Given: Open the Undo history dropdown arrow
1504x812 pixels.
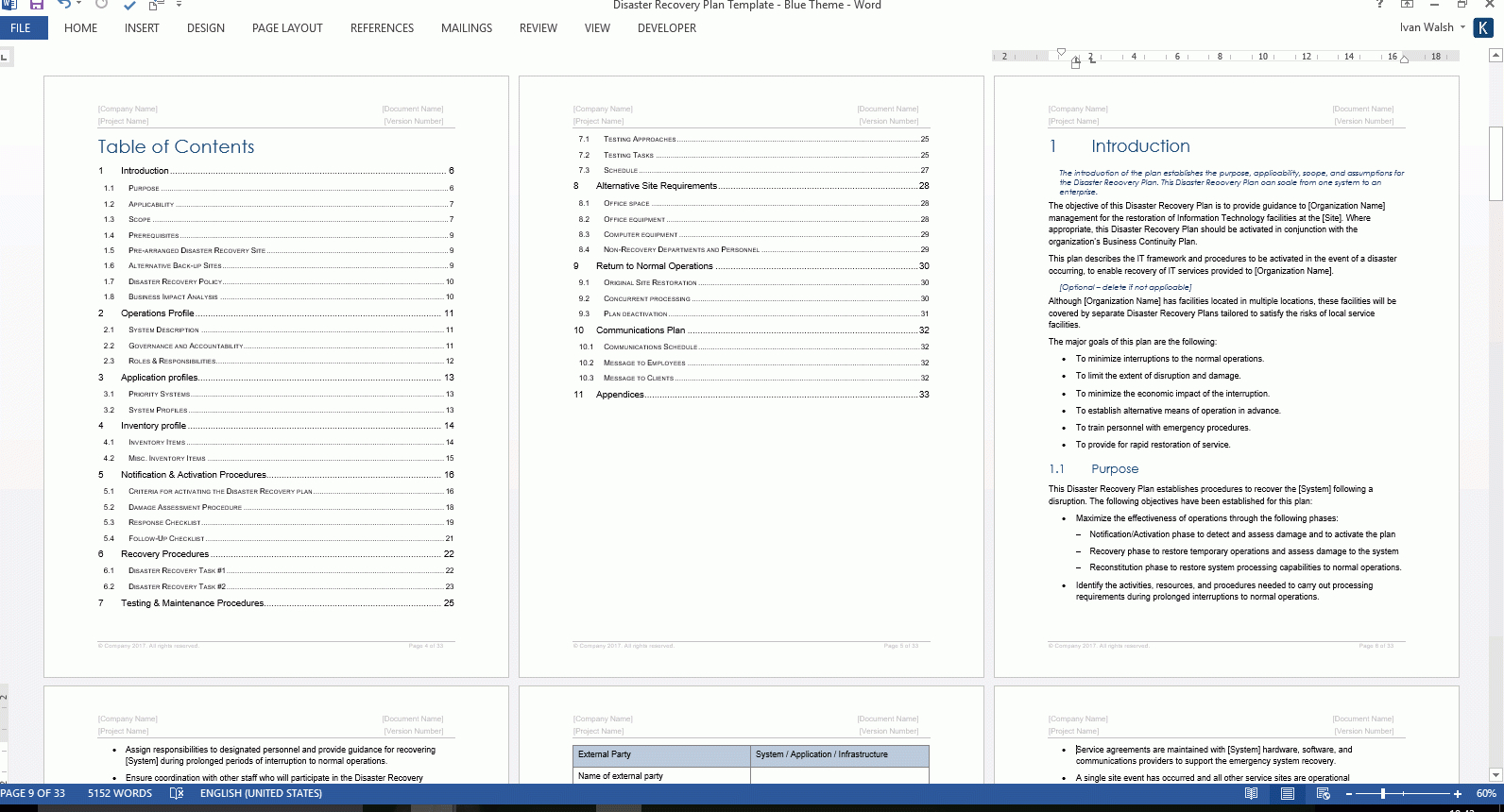Looking at the screenshot, I should (x=79, y=5).
